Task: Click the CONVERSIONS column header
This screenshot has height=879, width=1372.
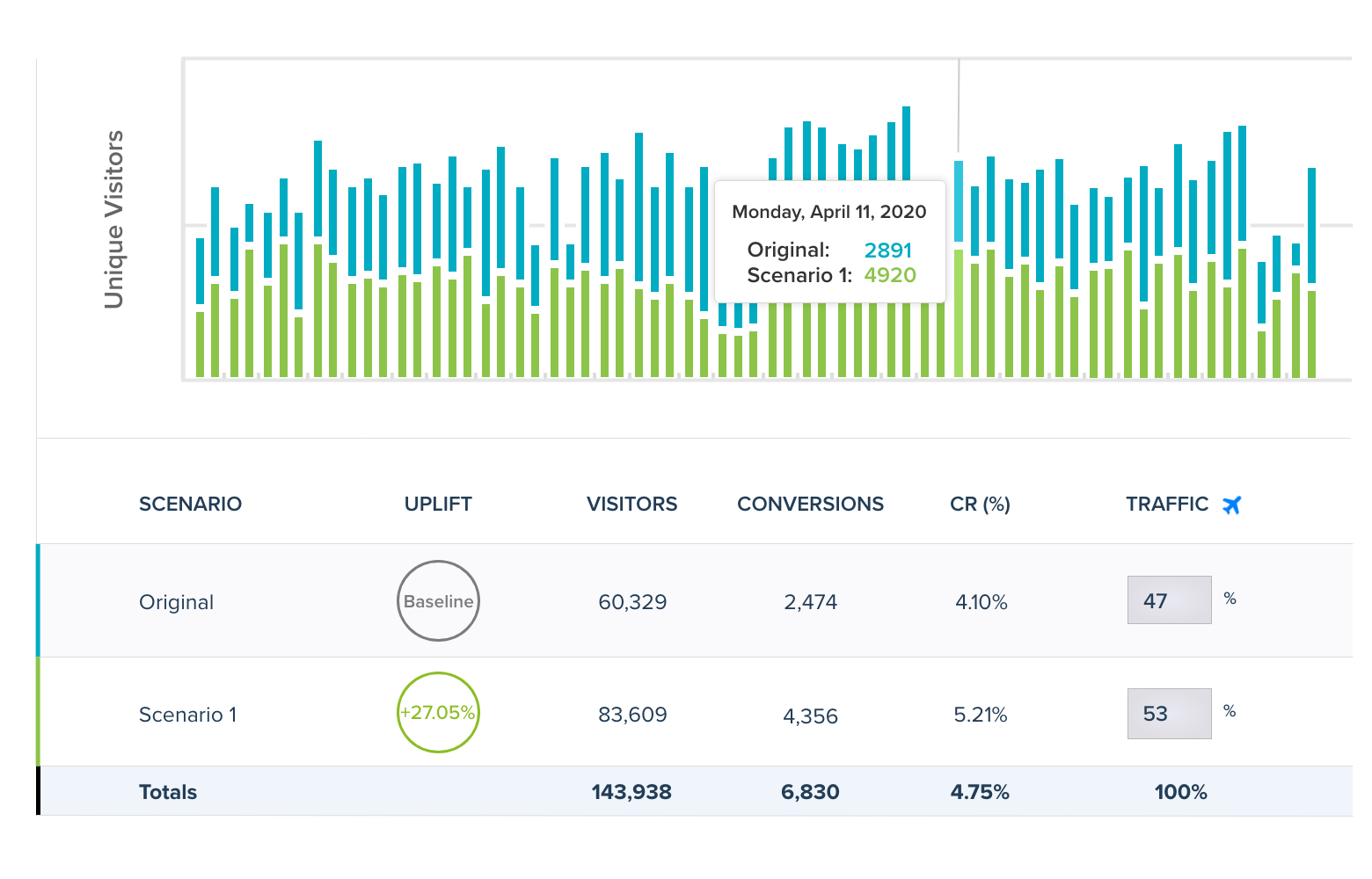Action: (810, 504)
